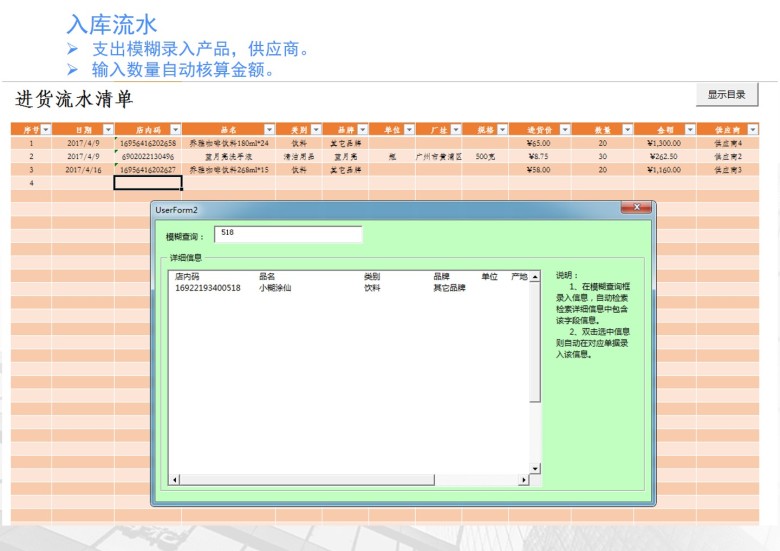Click the 店内码 header in the result list
The width and height of the screenshot is (780, 551).
pos(187,276)
